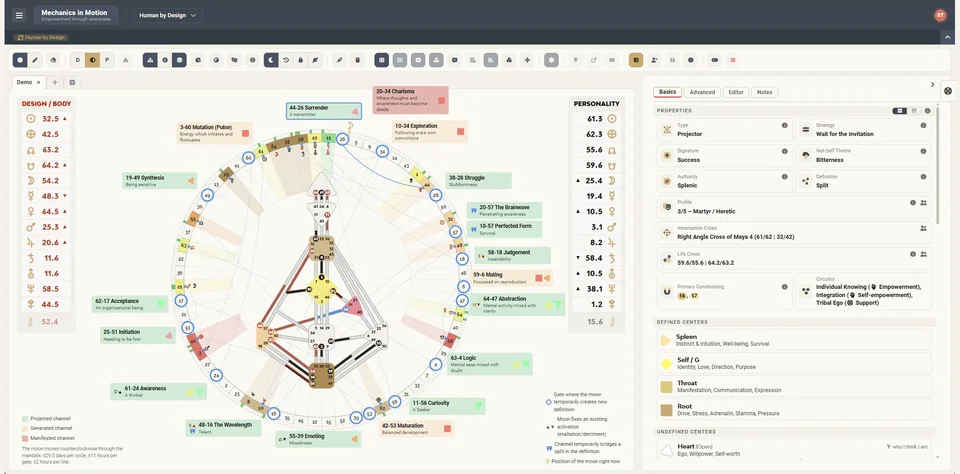The height and width of the screenshot is (474, 960).
Task: Click gate 26 circle on the mandala
Action: (343, 140)
